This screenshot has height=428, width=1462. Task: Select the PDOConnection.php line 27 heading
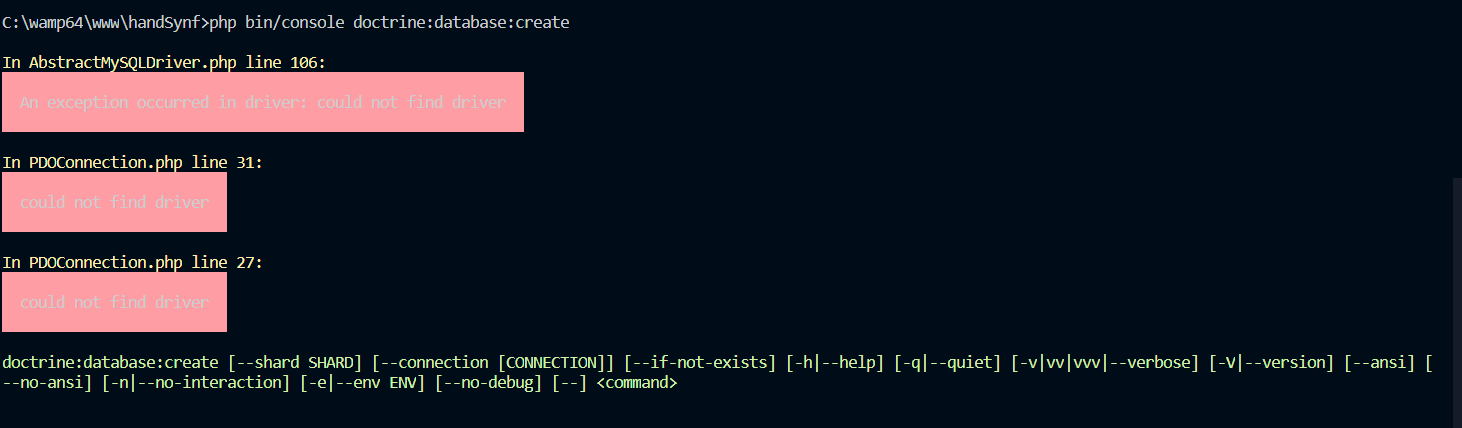pyautogui.click(x=133, y=262)
